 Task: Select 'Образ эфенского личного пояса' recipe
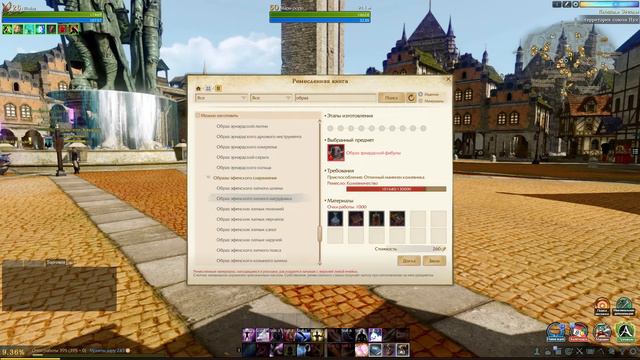(x=249, y=250)
